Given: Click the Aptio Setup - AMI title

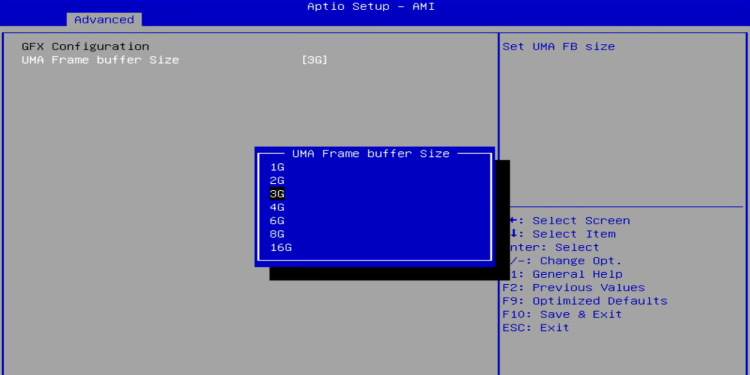Looking at the screenshot, I should click(371, 6).
